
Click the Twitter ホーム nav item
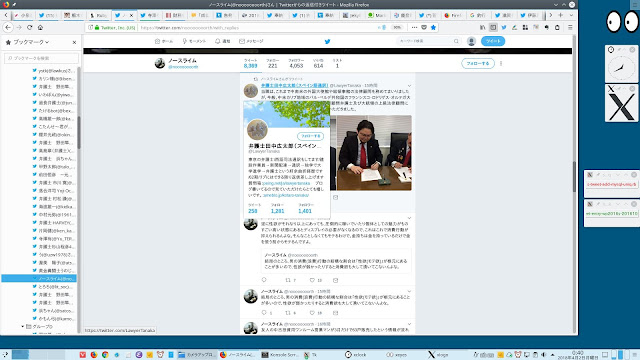pos(164,41)
